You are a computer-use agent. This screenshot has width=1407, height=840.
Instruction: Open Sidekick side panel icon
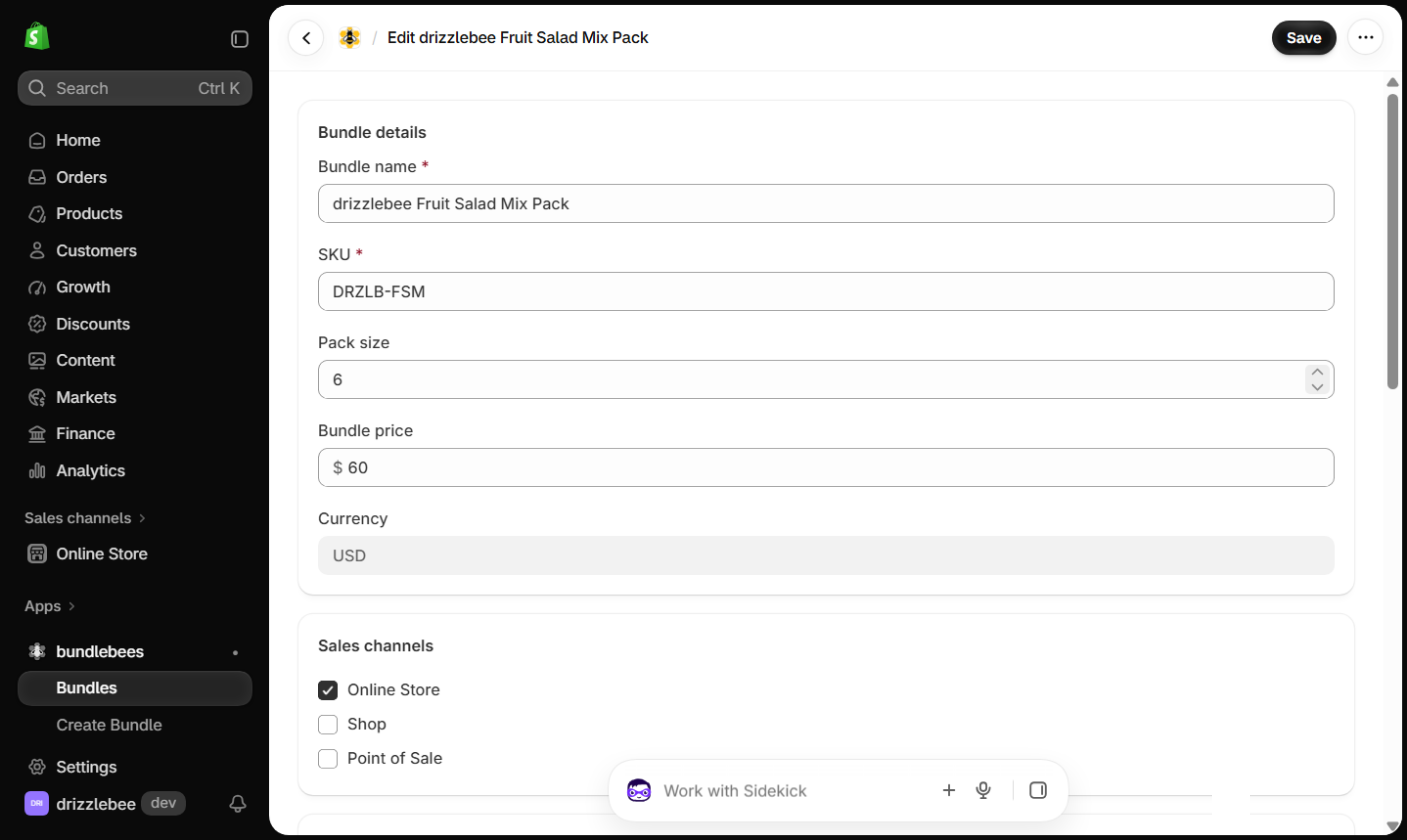[1038, 791]
